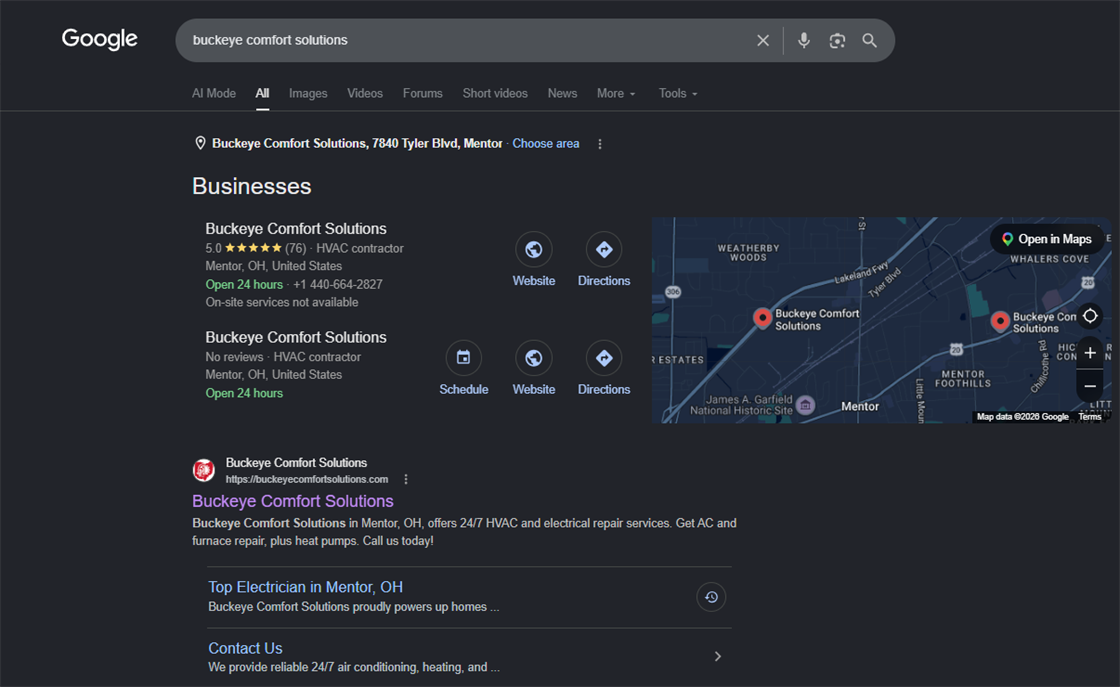Click the 'On-site services not available' text
This screenshot has width=1120, height=687.
(282, 302)
